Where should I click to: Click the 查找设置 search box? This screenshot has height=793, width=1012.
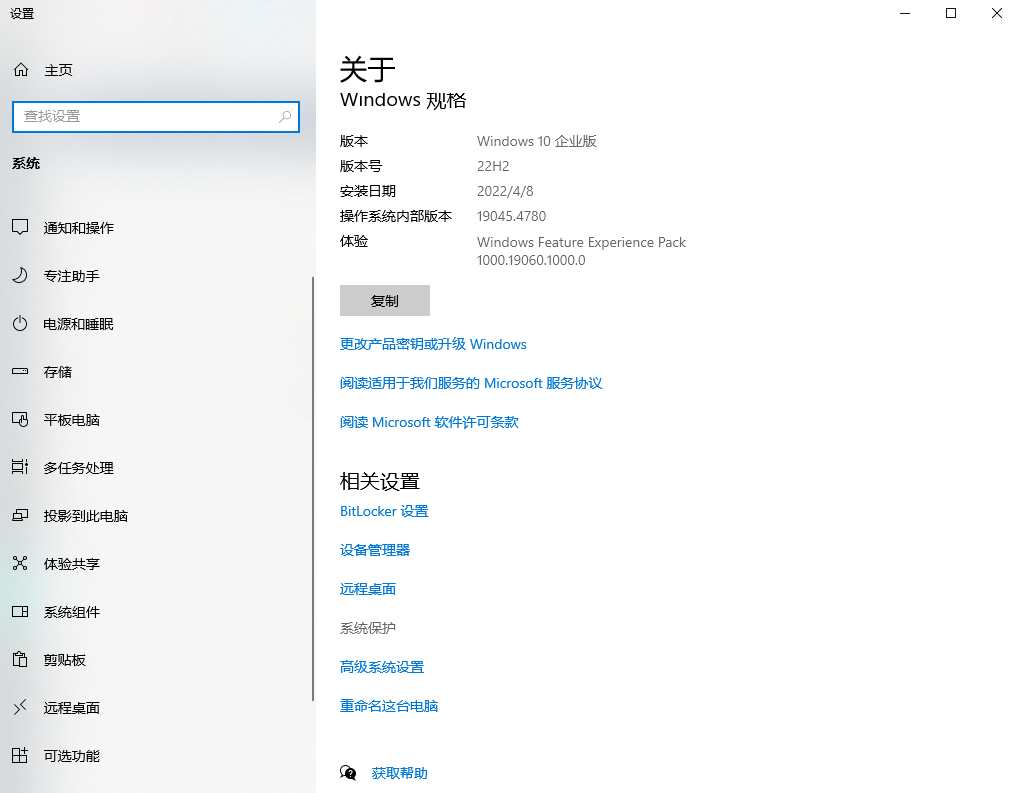tap(155, 117)
